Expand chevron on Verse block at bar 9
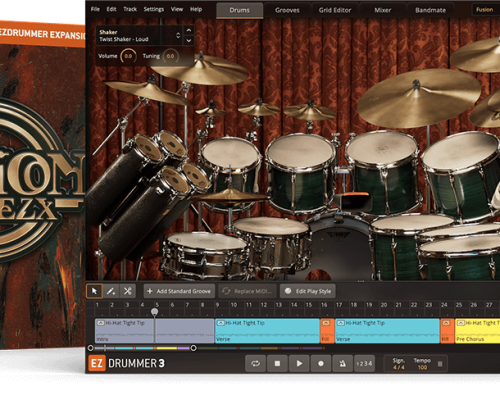This screenshot has width=500, height=400. (220, 323)
